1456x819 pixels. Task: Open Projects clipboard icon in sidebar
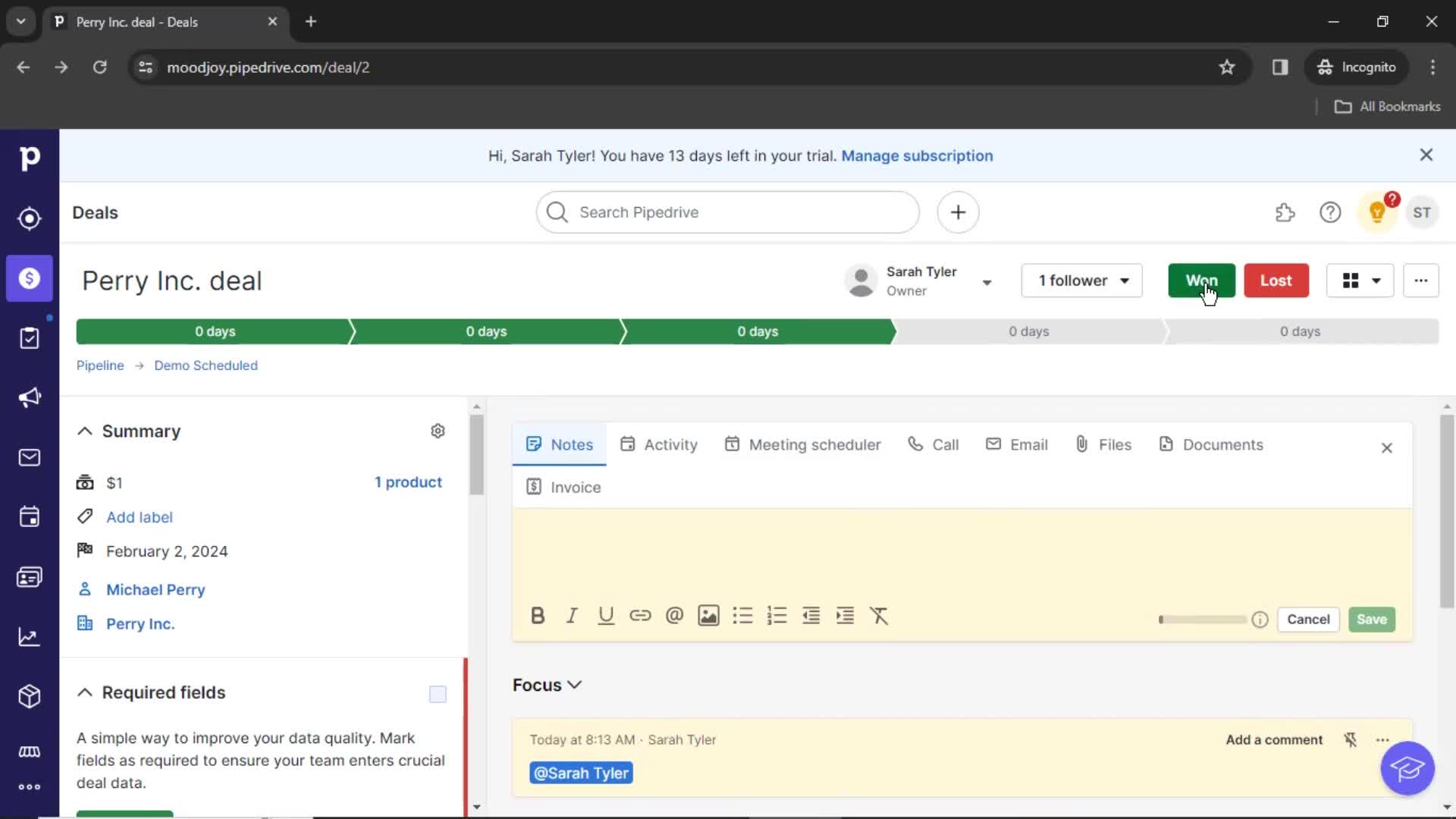pyautogui.click(x=30, y=338)
